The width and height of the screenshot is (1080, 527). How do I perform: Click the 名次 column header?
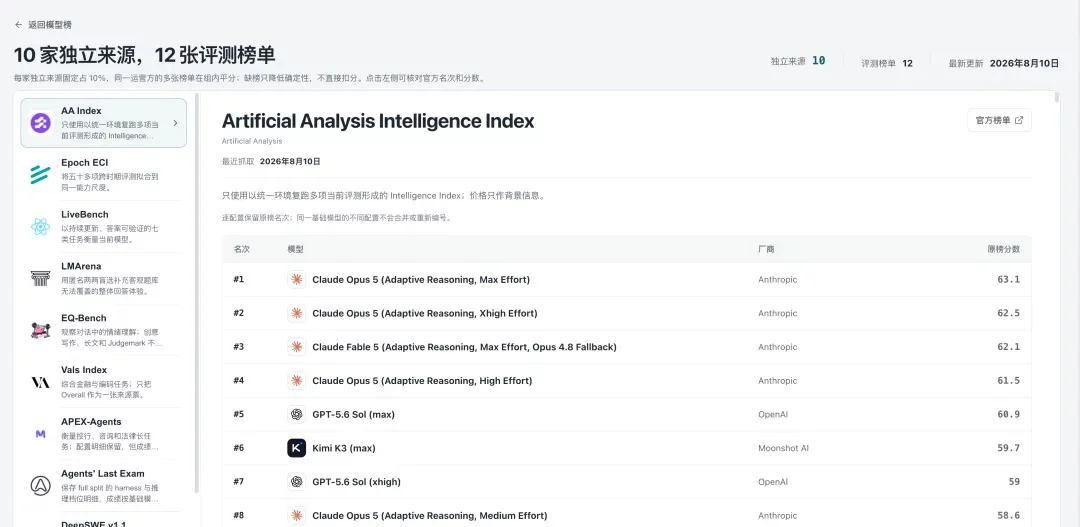242,249
